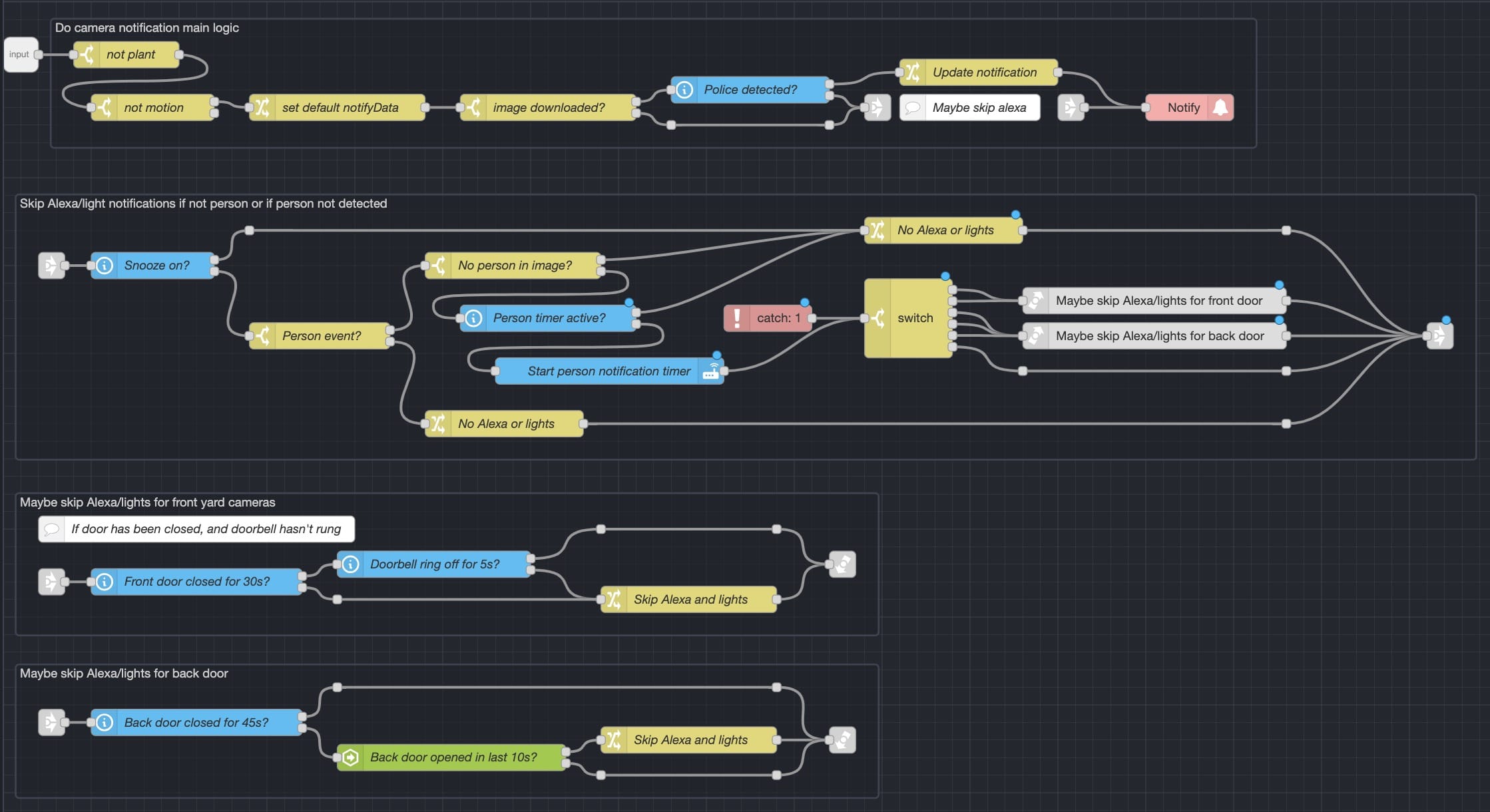This screenshot has height=812, width=1490.
Task: Click group label Do camera notification main logic
Action: 146,28
